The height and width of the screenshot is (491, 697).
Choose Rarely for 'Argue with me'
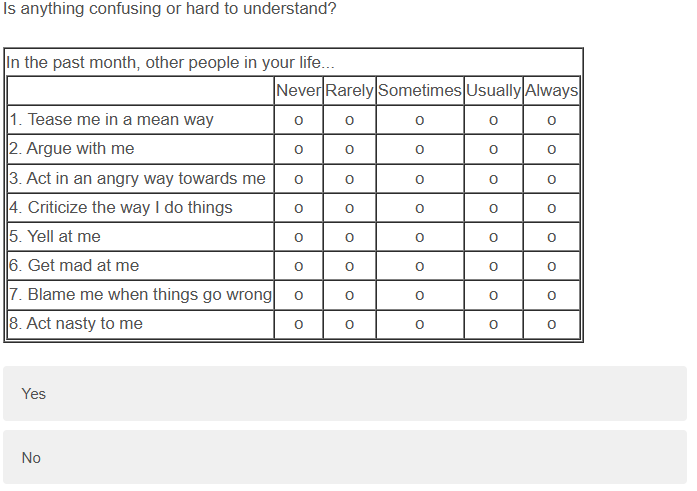click(349, 150)
